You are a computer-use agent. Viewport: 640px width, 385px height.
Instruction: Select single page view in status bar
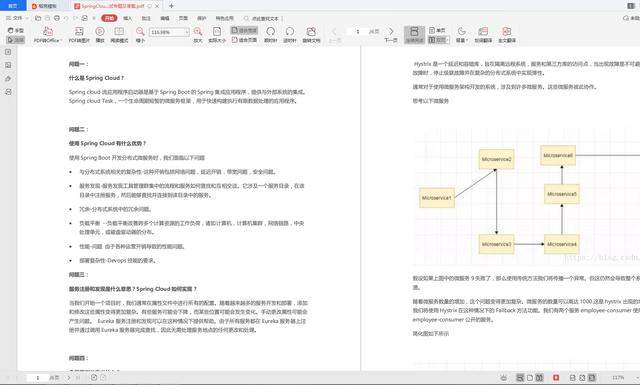(530, 378)
